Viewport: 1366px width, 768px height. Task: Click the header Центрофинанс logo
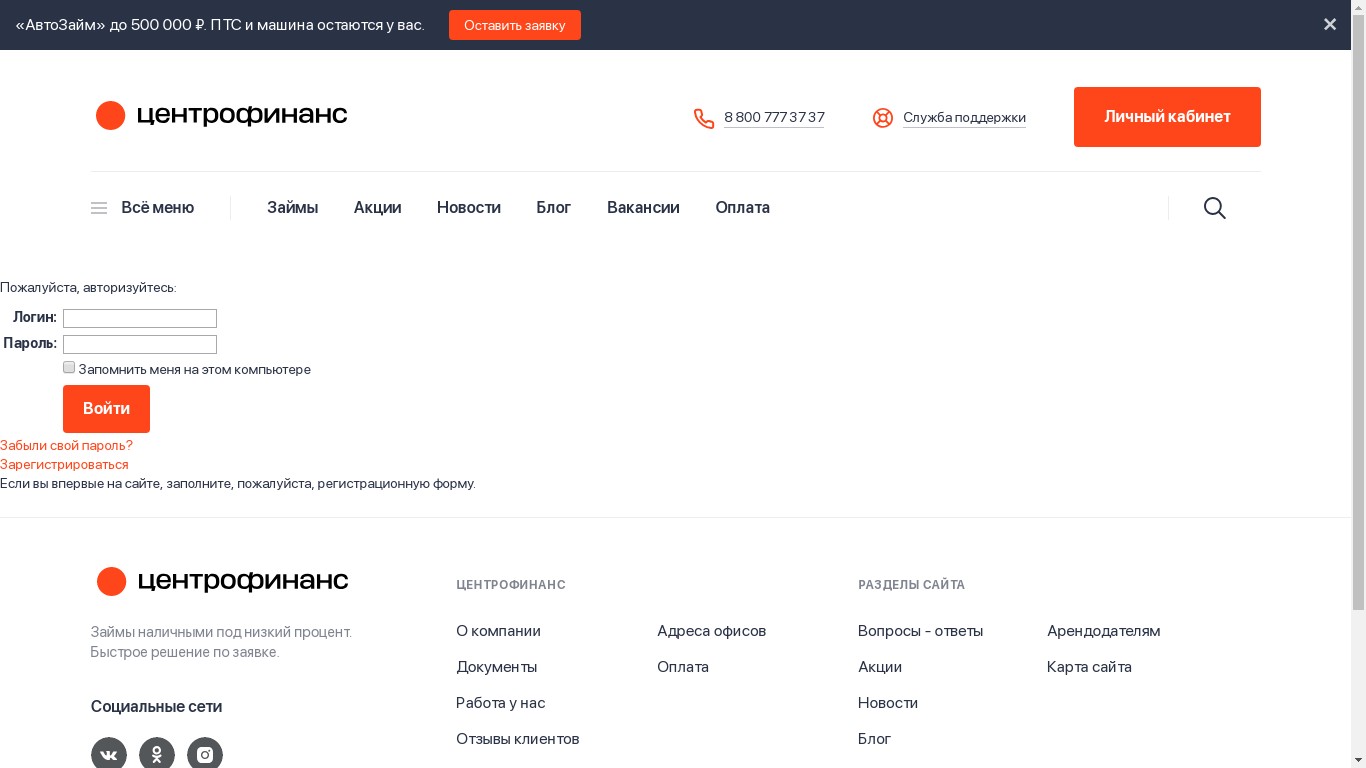tap(221, 115)
